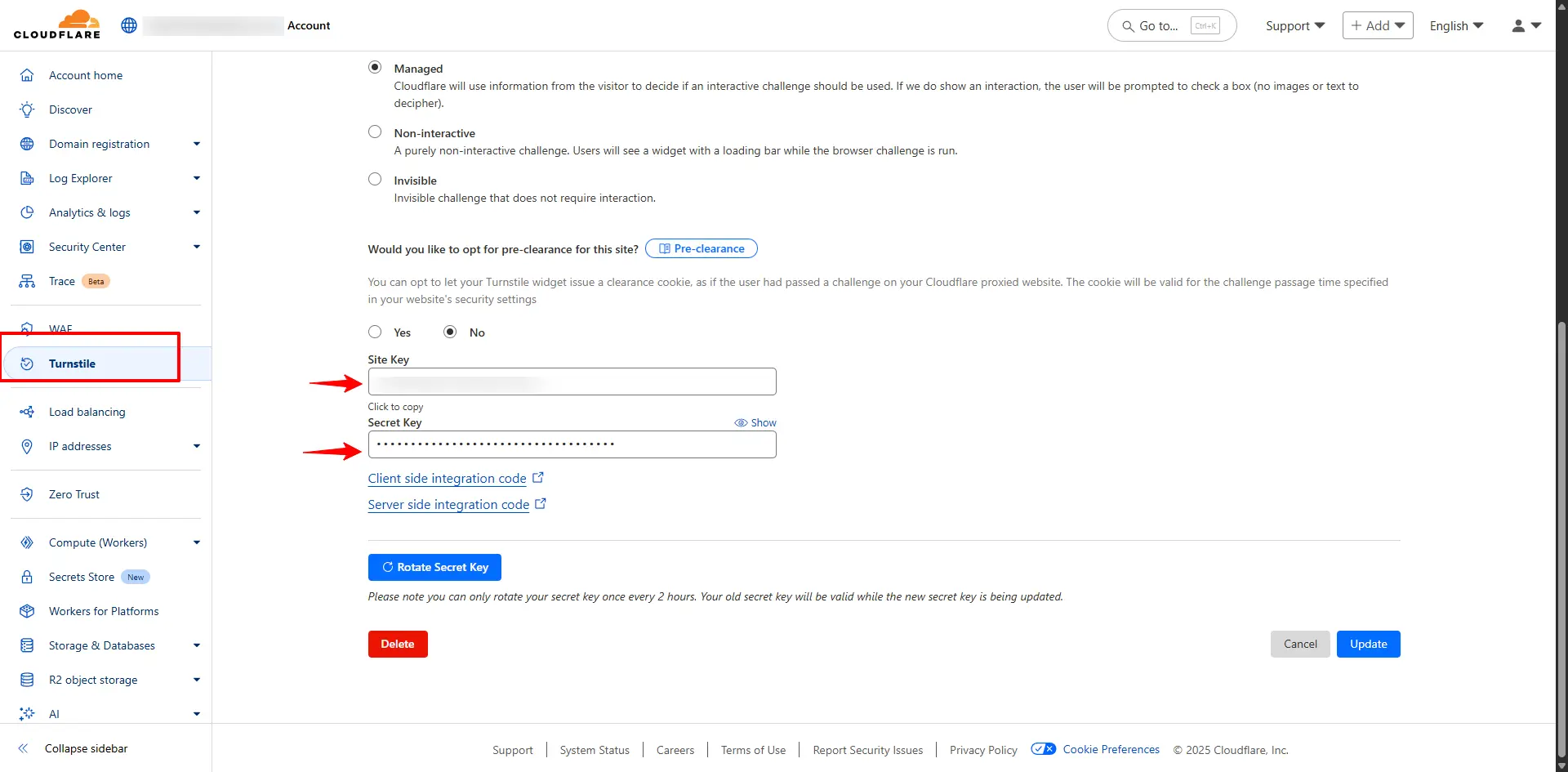Click the user profile icon
Image resolution: width=1568 pixels, height=772 pixels.
point(1518,26)
